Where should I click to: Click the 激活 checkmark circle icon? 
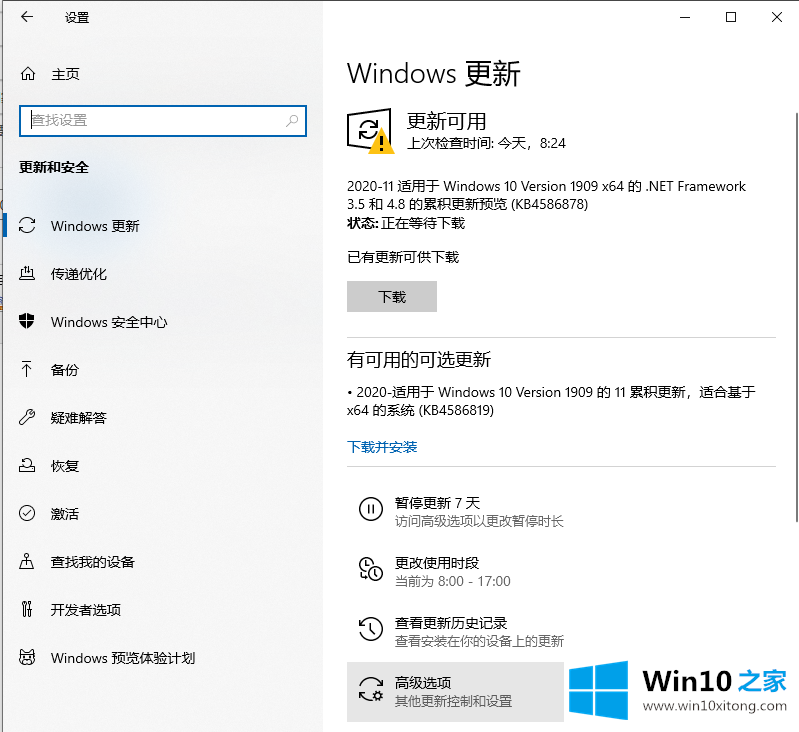point(27,513)
